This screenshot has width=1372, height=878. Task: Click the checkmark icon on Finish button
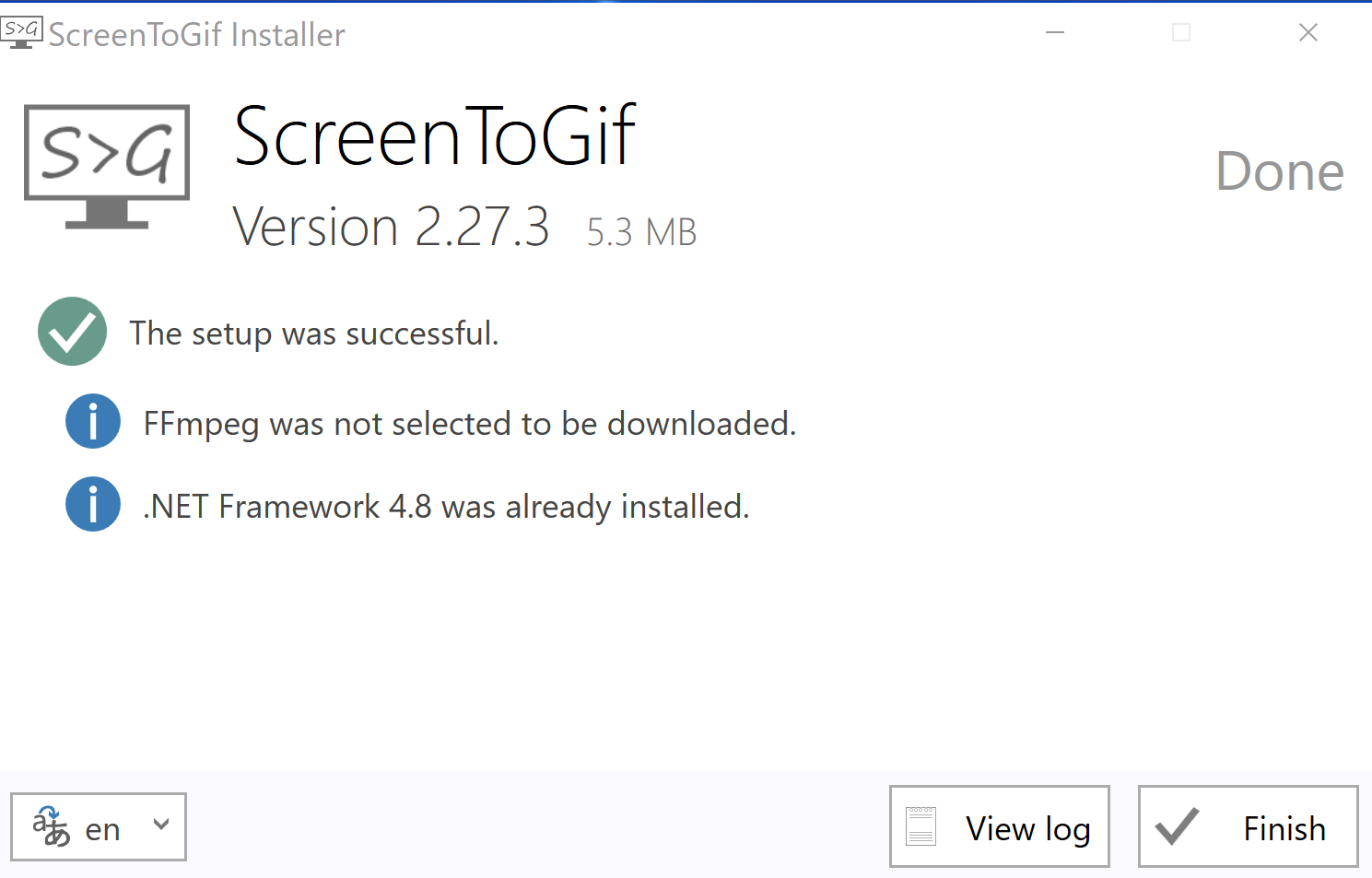pyautogui.click(x=1175, y=826)
